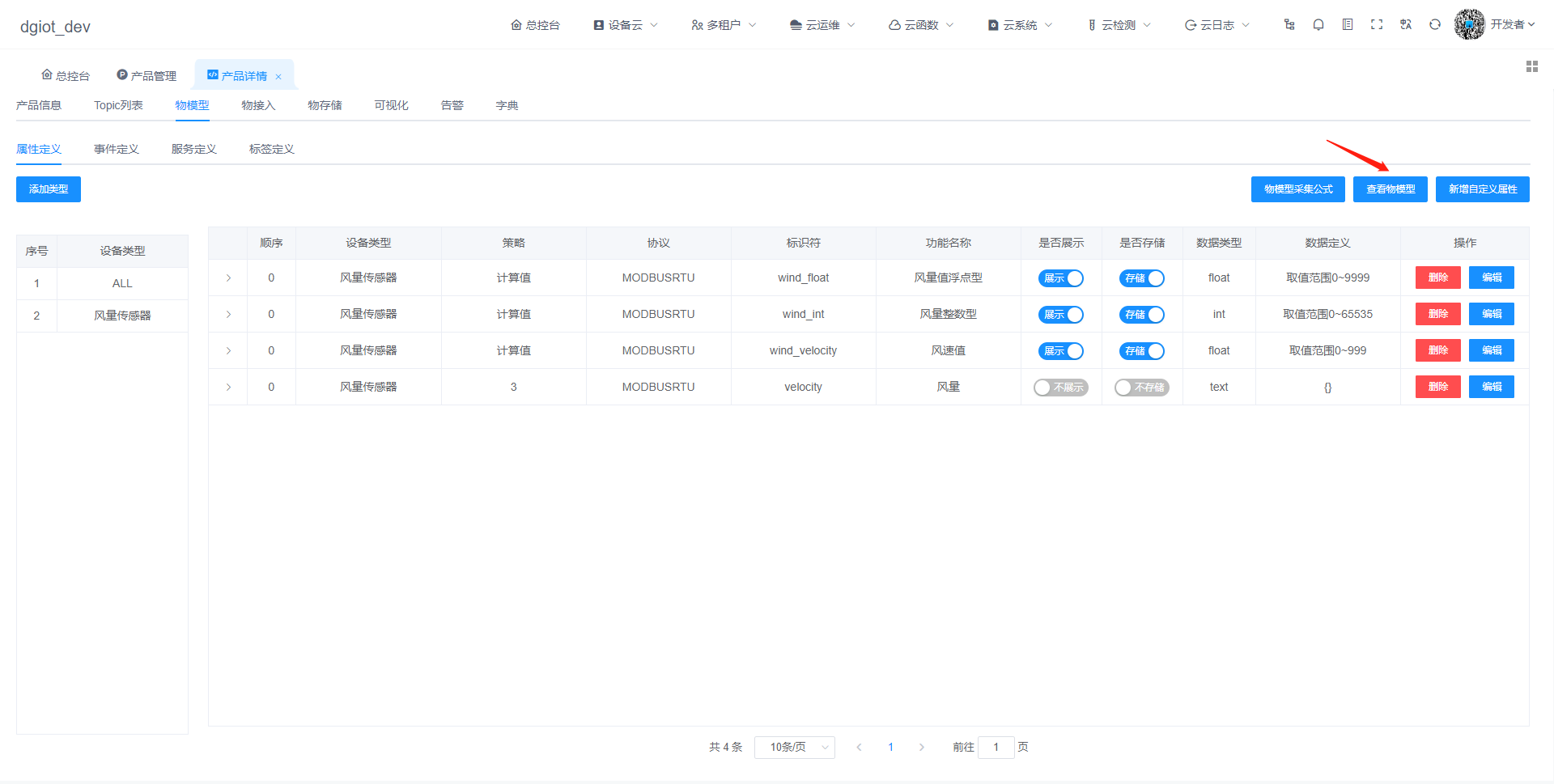This screenshot has width=1554, height=784.
Task: Open 物接入 tab
Action: coord(258,105)
